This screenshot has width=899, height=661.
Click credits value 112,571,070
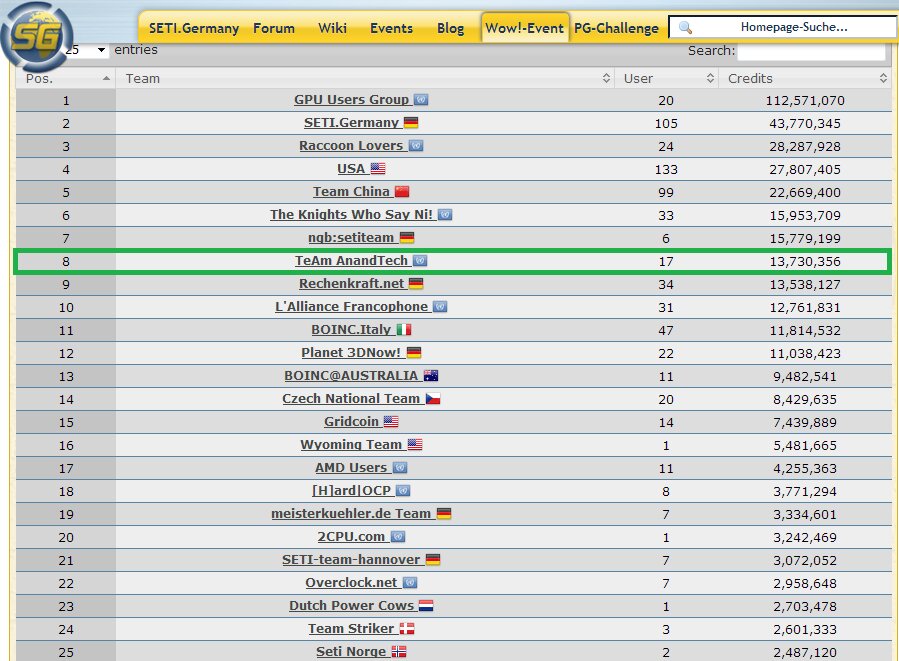[805, 100]
